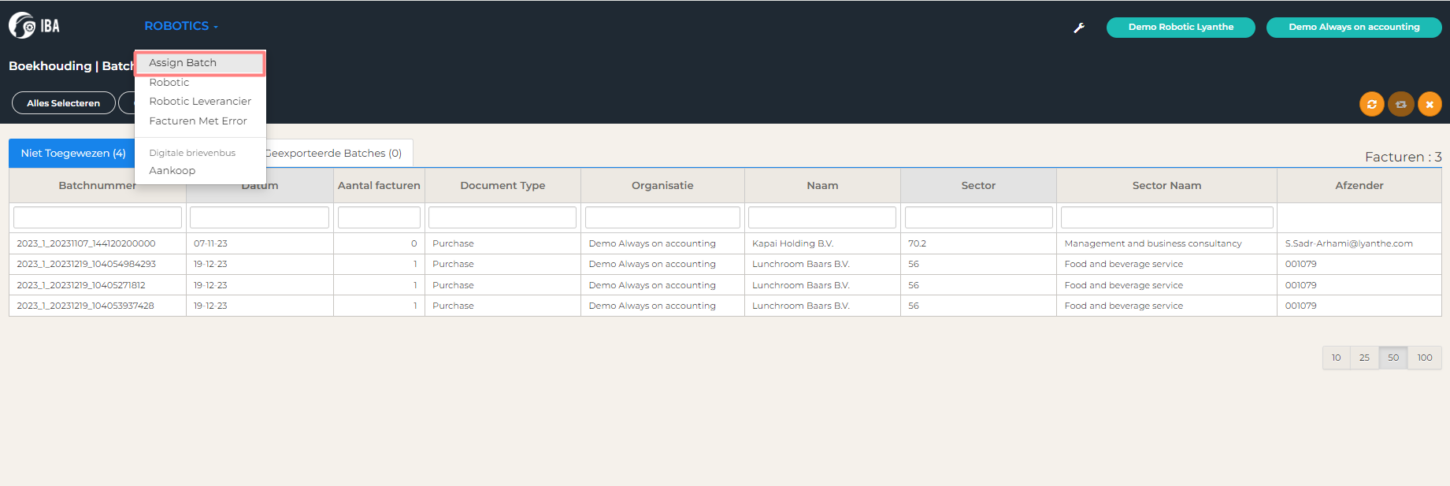Click Demo Robotic Lyanthe button

coord(1180,27)
